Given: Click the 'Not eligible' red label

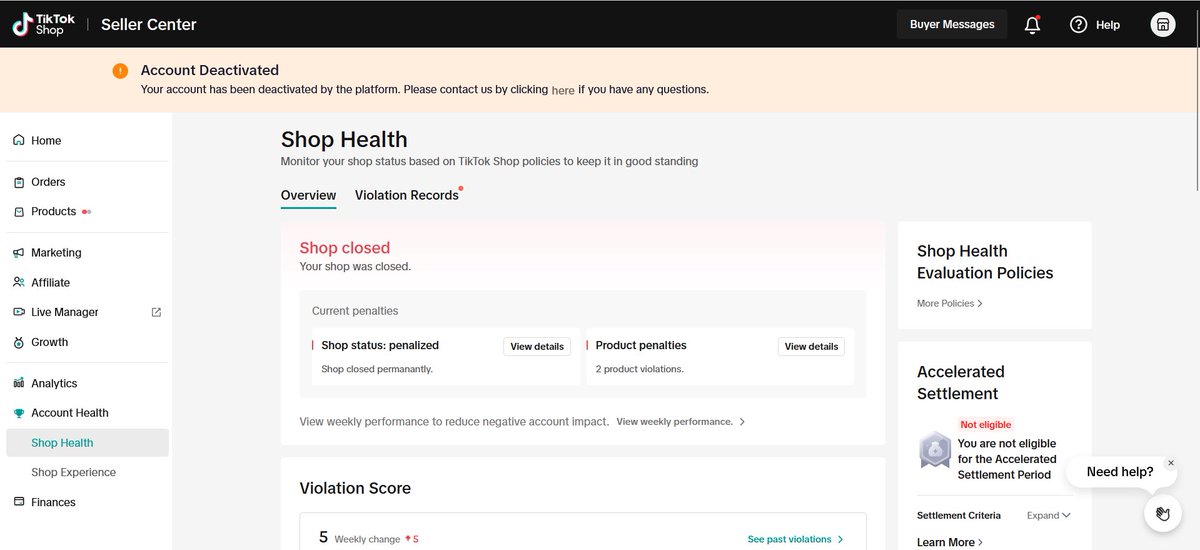Looking at the screenshot, I should point(986,425).
